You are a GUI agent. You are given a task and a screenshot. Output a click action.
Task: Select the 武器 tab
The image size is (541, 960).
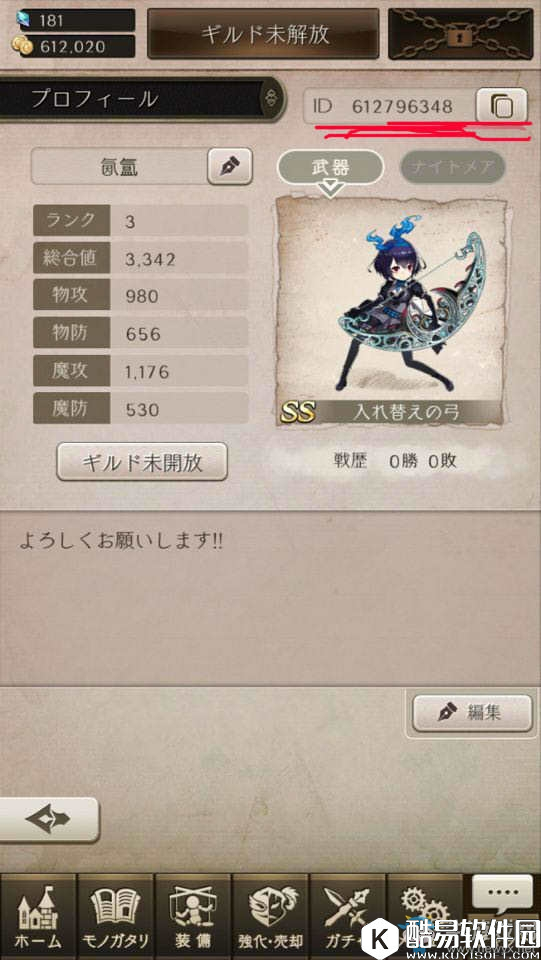click(x=330, y=167)
